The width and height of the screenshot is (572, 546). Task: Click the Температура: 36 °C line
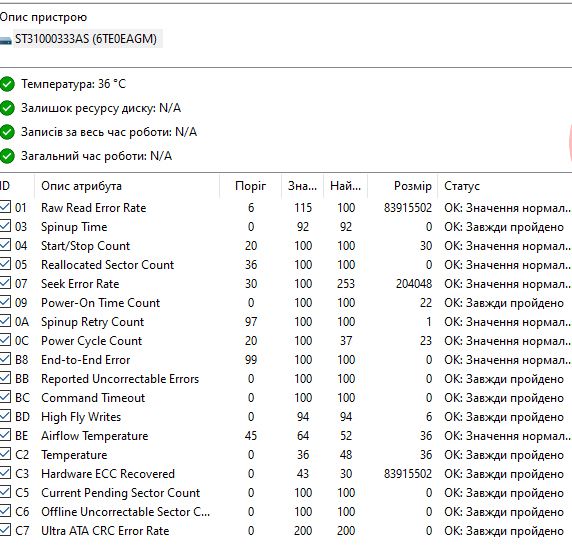click(x=73, y=84)
